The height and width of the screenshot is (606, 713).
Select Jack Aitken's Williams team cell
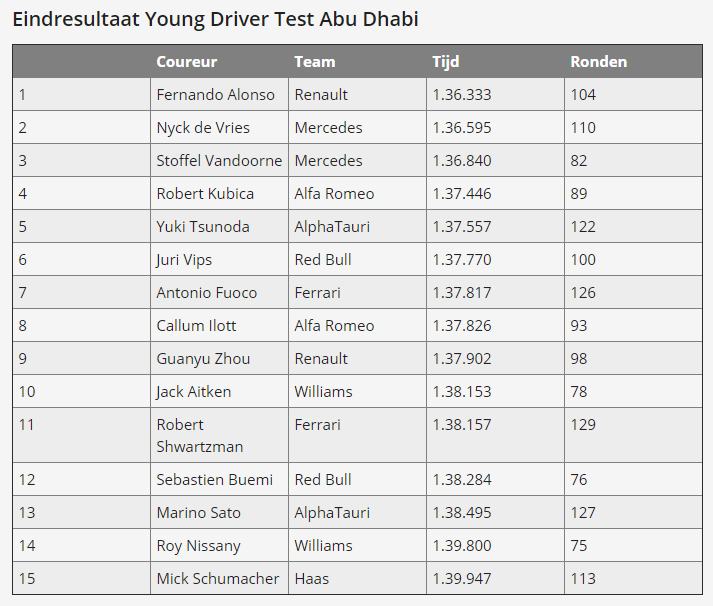coord(357,391)
